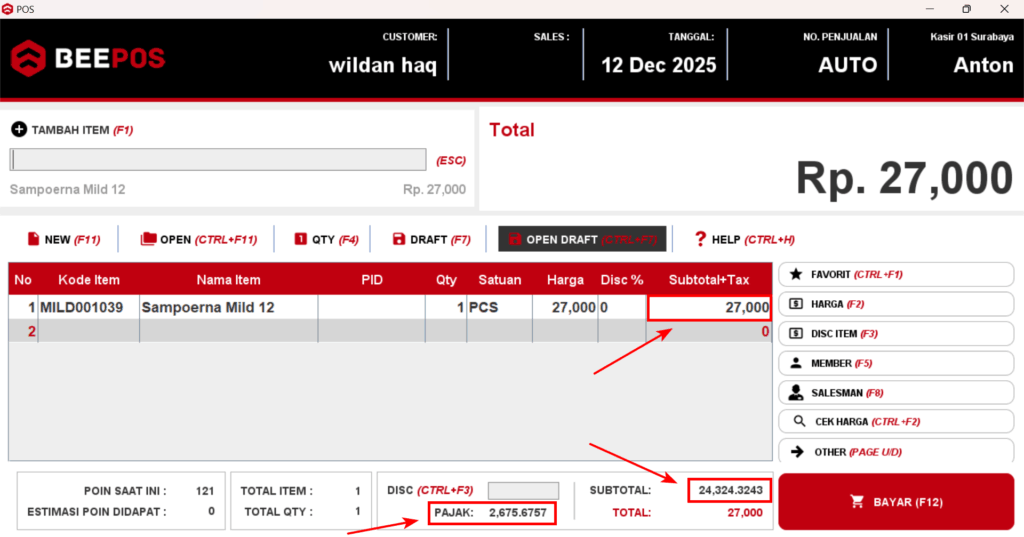The image size is (1024, 537).
Task: Click the plus icon beside Tambah Item
Action: (x=19, y=130)
